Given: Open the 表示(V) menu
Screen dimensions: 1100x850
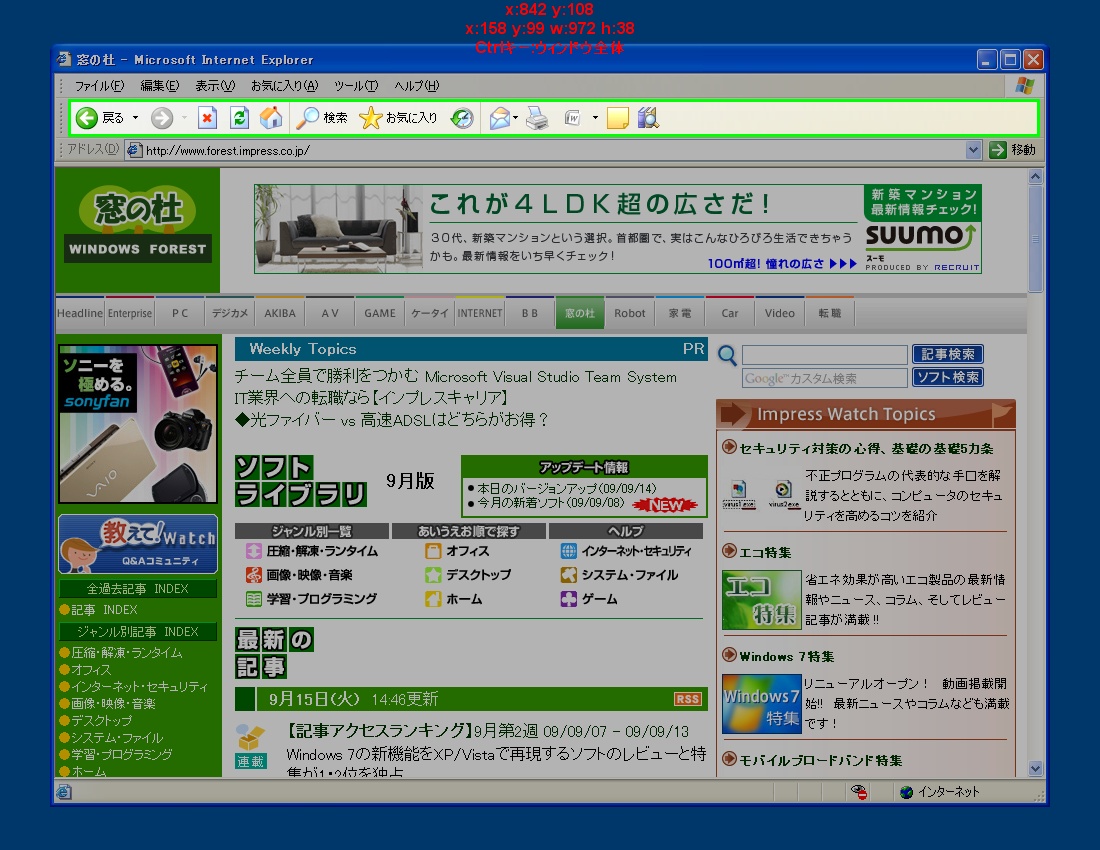Looking at the screenshot, I should click(215, 86).
